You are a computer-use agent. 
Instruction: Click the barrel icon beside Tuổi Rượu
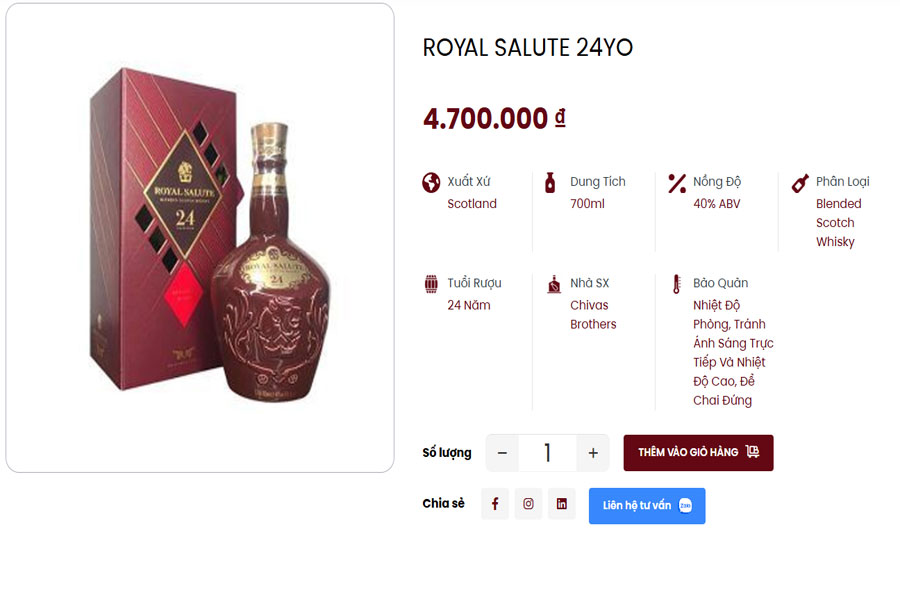431,284
